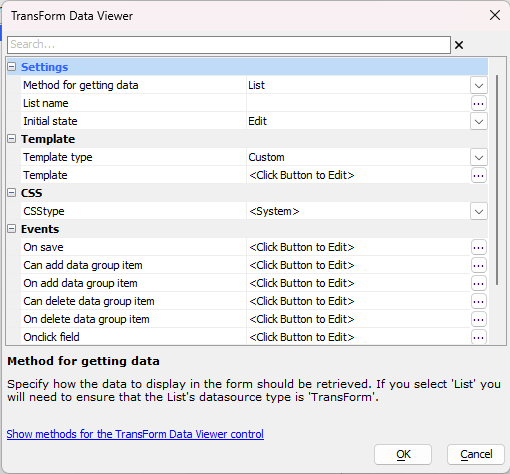This screenshot has width=510, height=474.
Task: Open editor for Can delete data group item
Action: click(x=479, y=301)
